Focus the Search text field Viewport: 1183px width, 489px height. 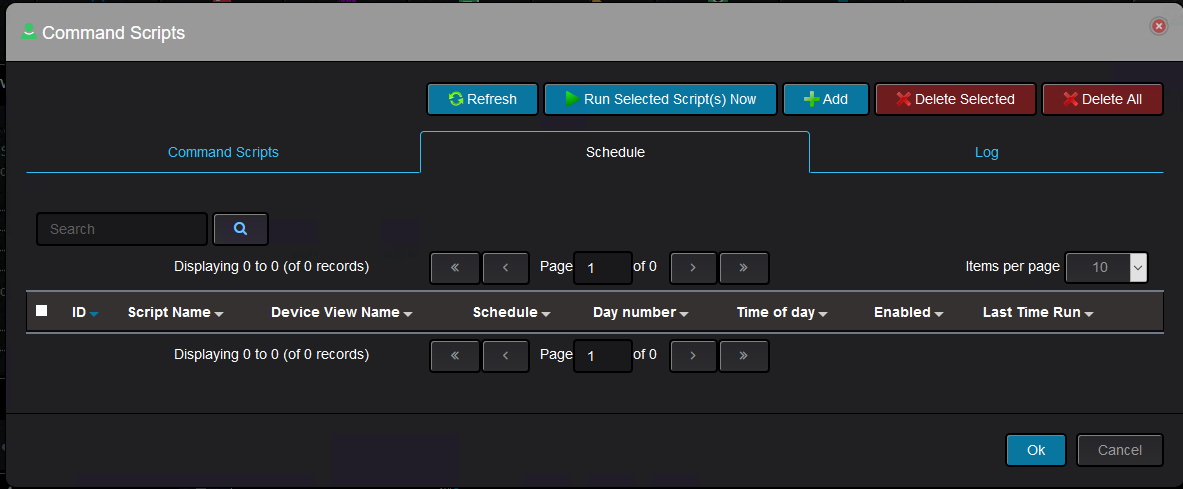tap(122, 229)
